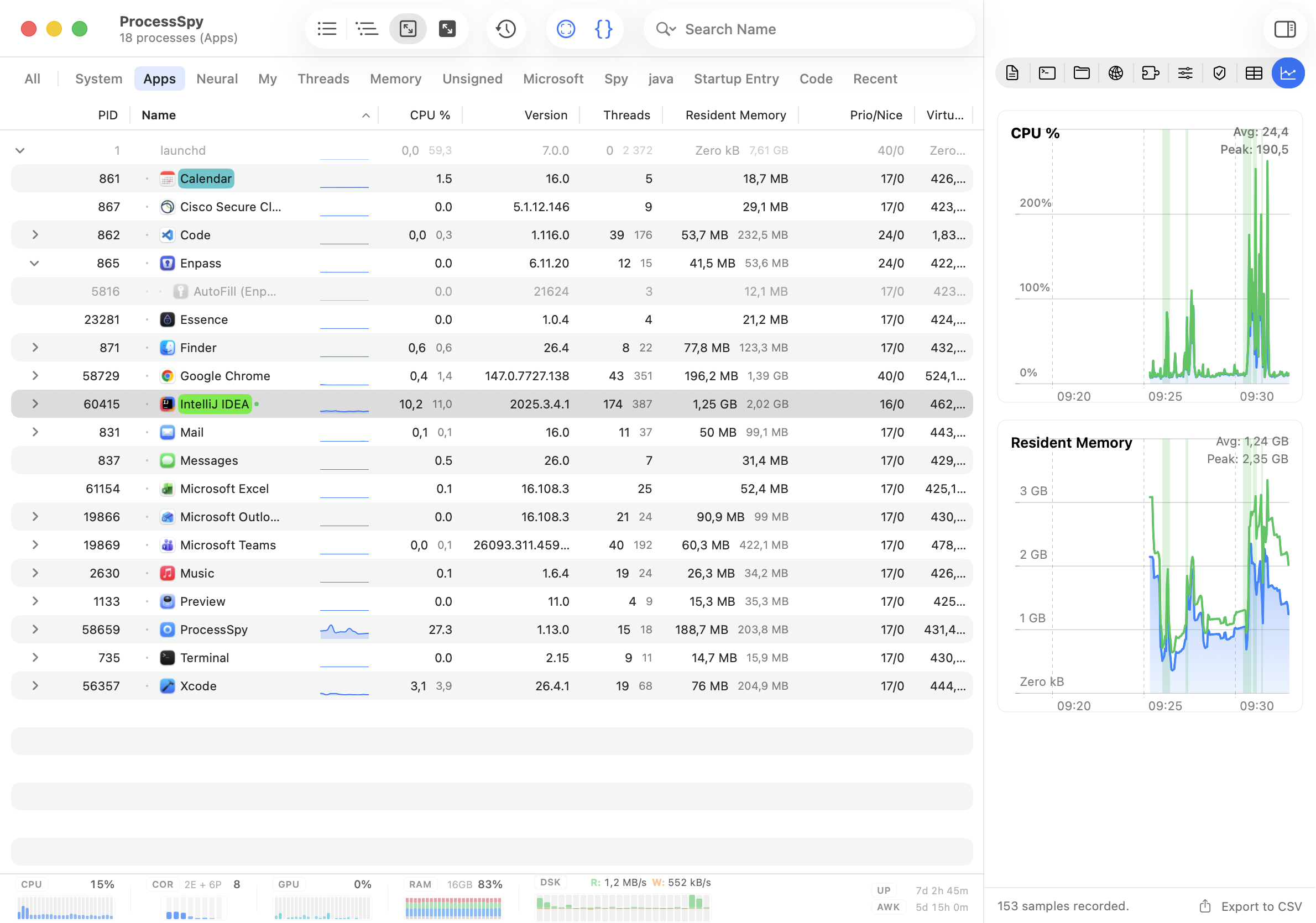Open the network globe inspector tab
The width and height of the screenshot is (1316, 923).
click(x=1115, y=73)
